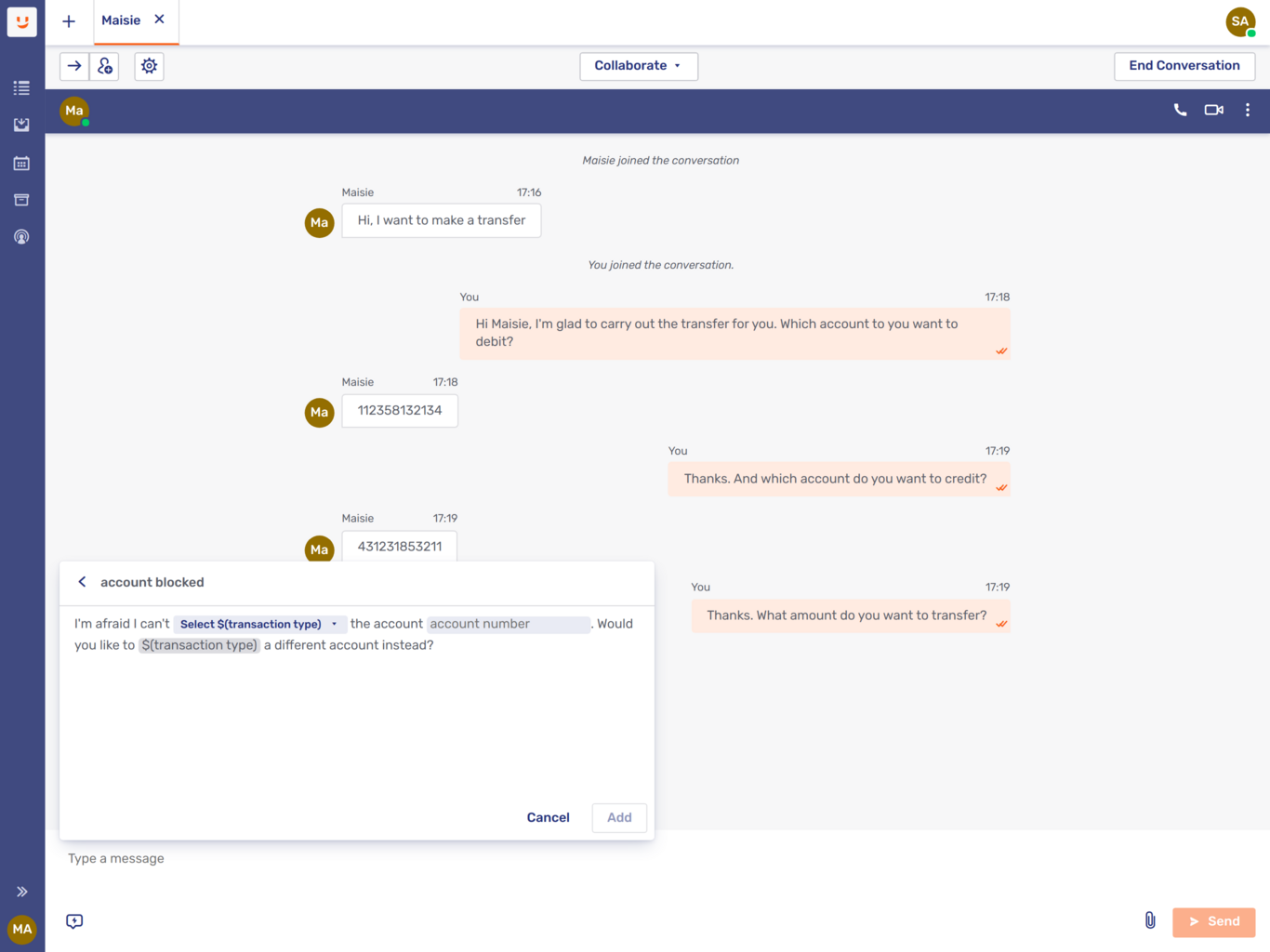Click the End Conversation button
Image resolution: width=1270 pixels, height=952 pixels.
point(1184,65)
